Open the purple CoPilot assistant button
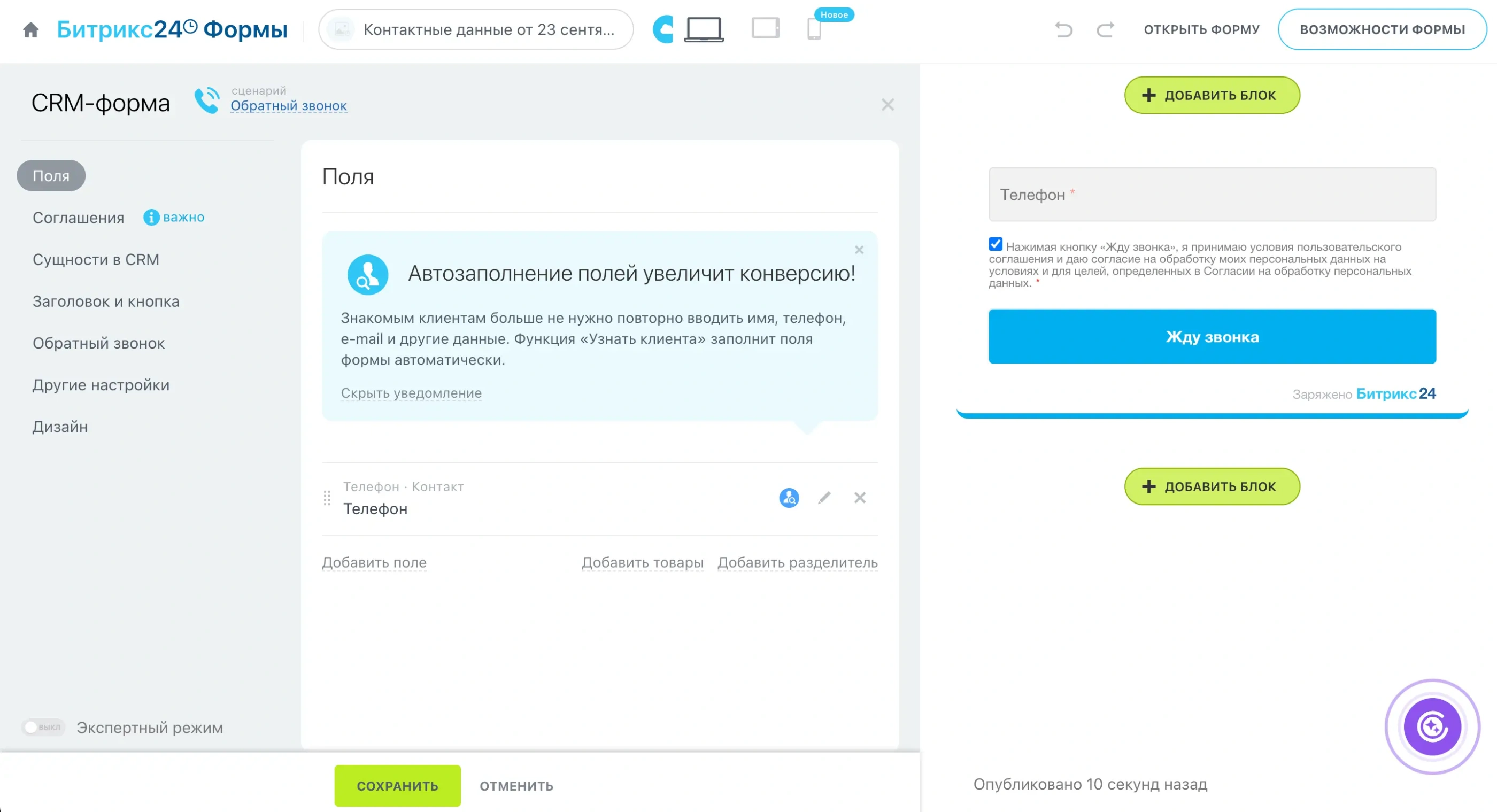This screenshot has width=1497, height=812. pyautogui.click(x=1432, y=726)
